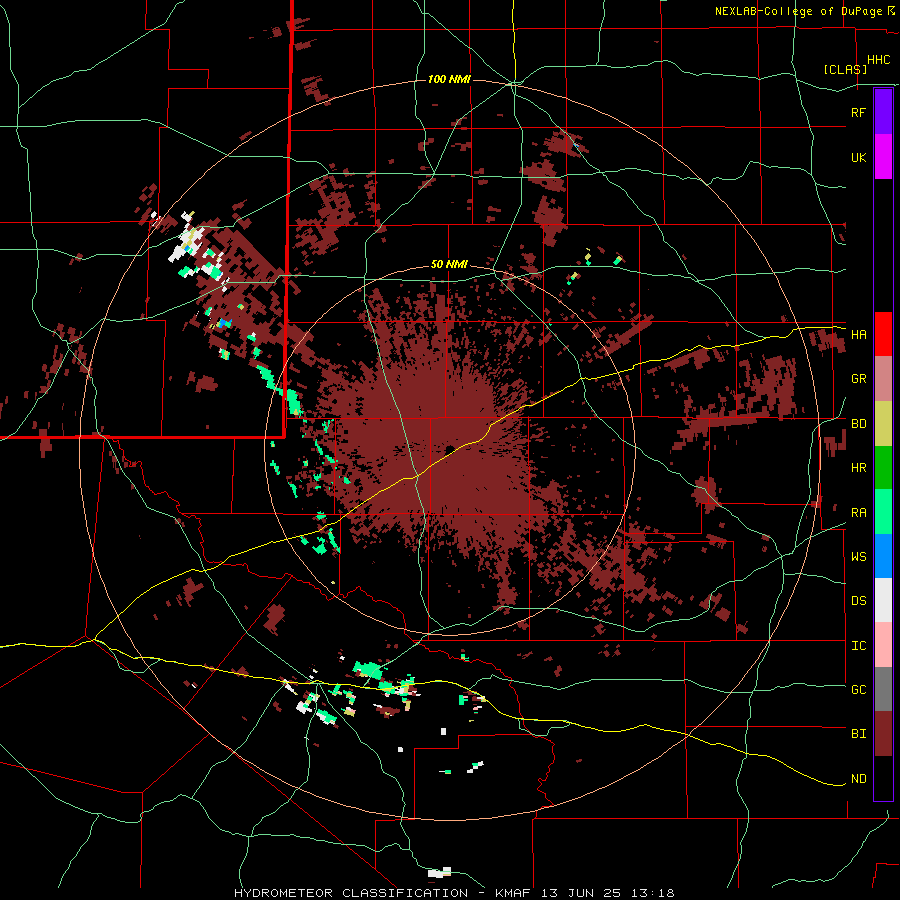The image size is (900, 900).
Task: Click the 100 NMI range ring label
Action: click(449, 79)
